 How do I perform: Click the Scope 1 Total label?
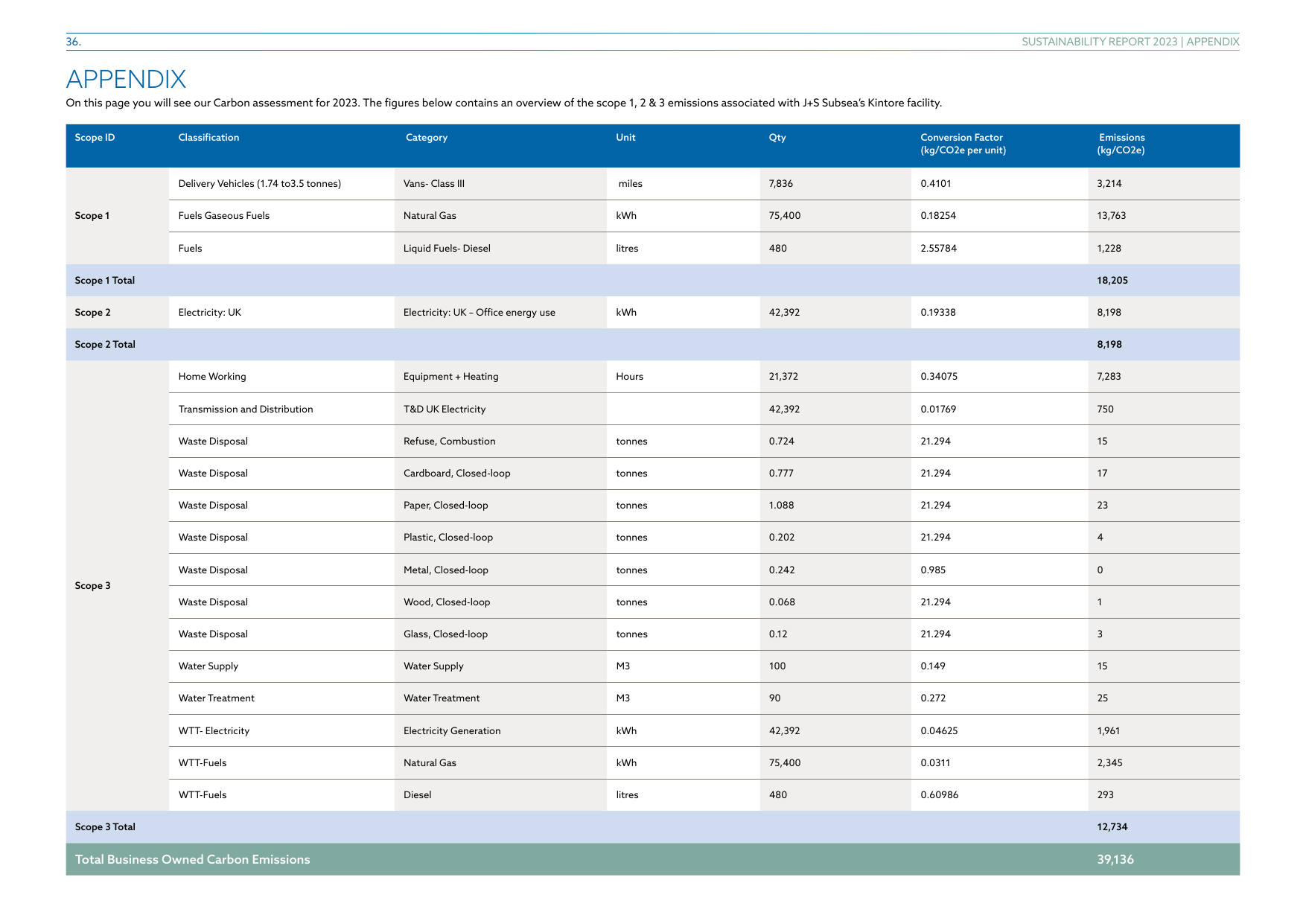[105, 281]
